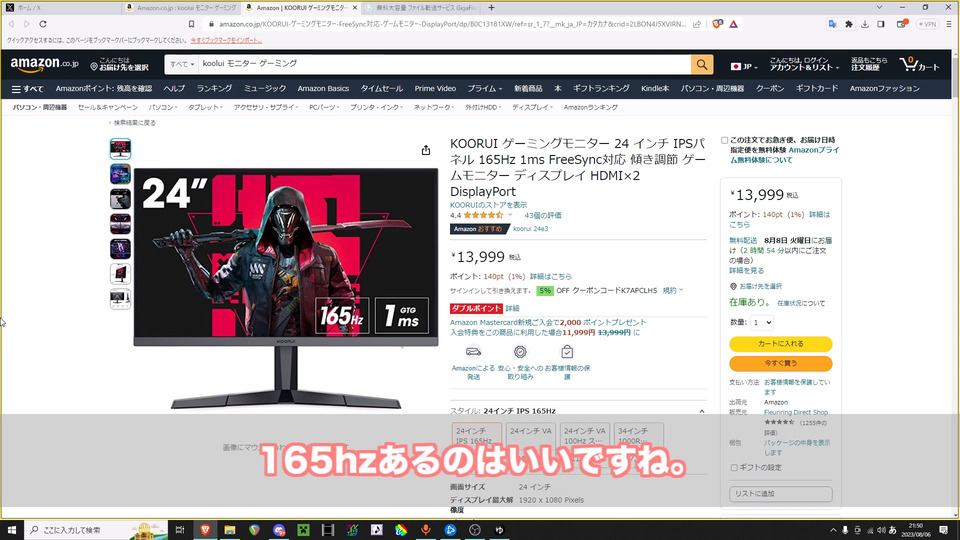Click the Task View taskbar icon
960x540 pixels.
pos(179,530)
